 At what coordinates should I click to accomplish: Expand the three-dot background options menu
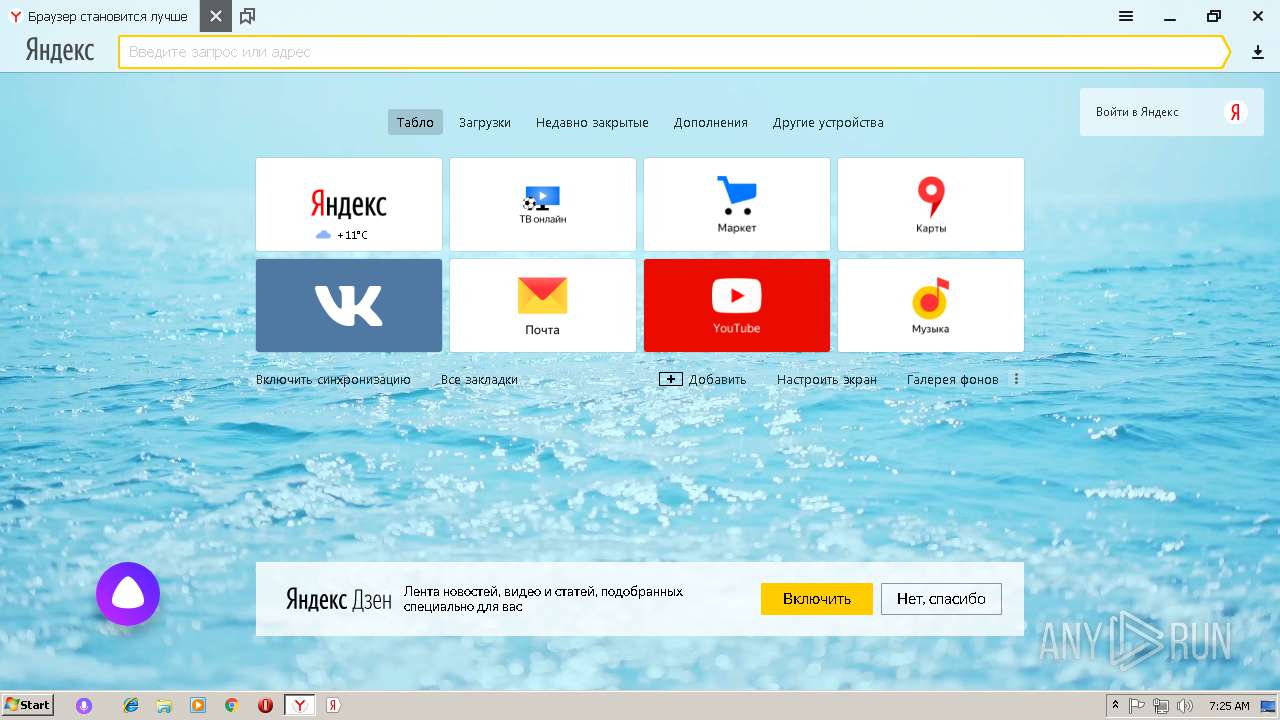point(1017,379)
